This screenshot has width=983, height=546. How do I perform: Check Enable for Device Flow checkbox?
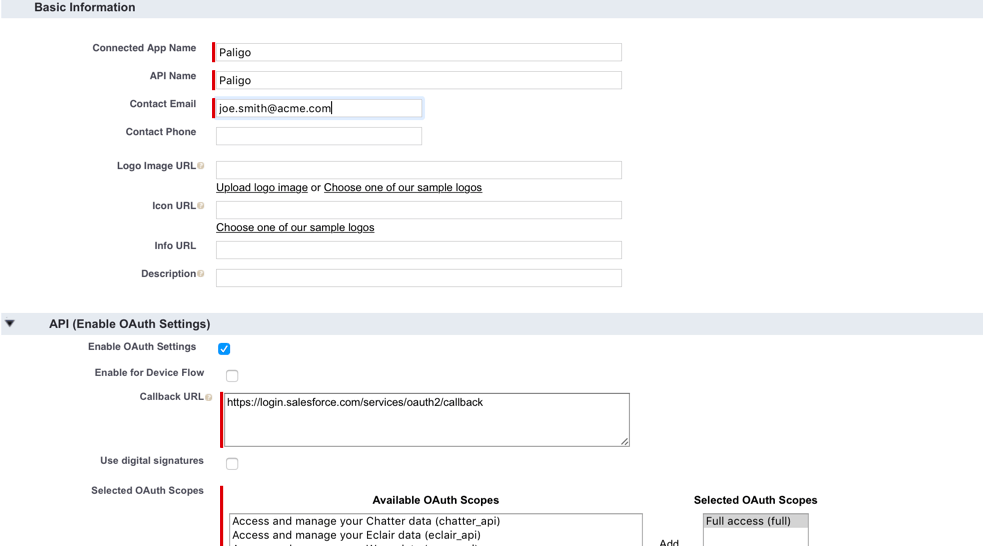[232, 375]
